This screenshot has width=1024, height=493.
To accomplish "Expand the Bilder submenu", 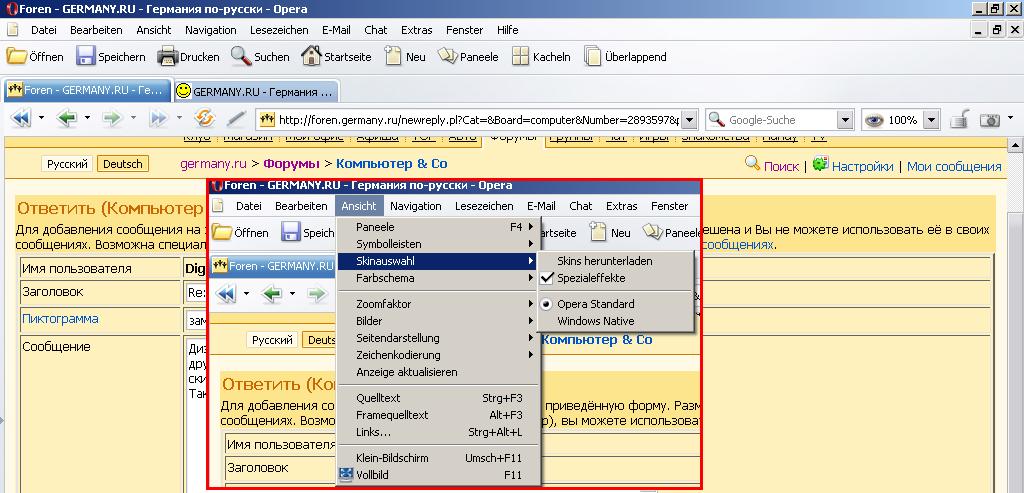I will tap(439, 321).
